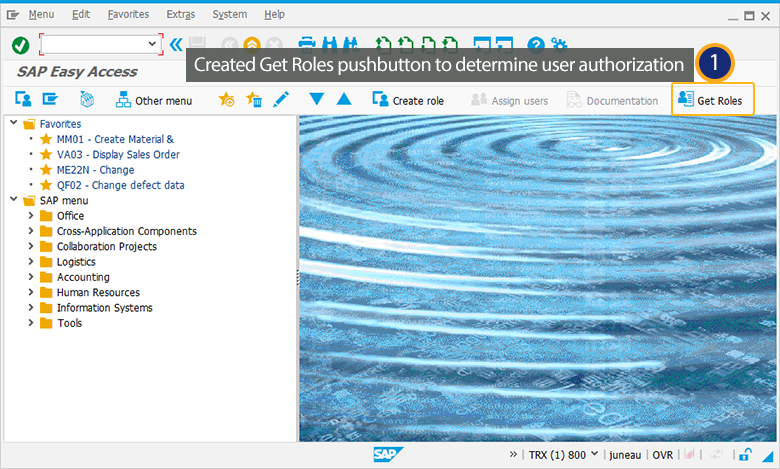Move favorite down with triangle icon

pyautogui.click(x=316, y=99)
